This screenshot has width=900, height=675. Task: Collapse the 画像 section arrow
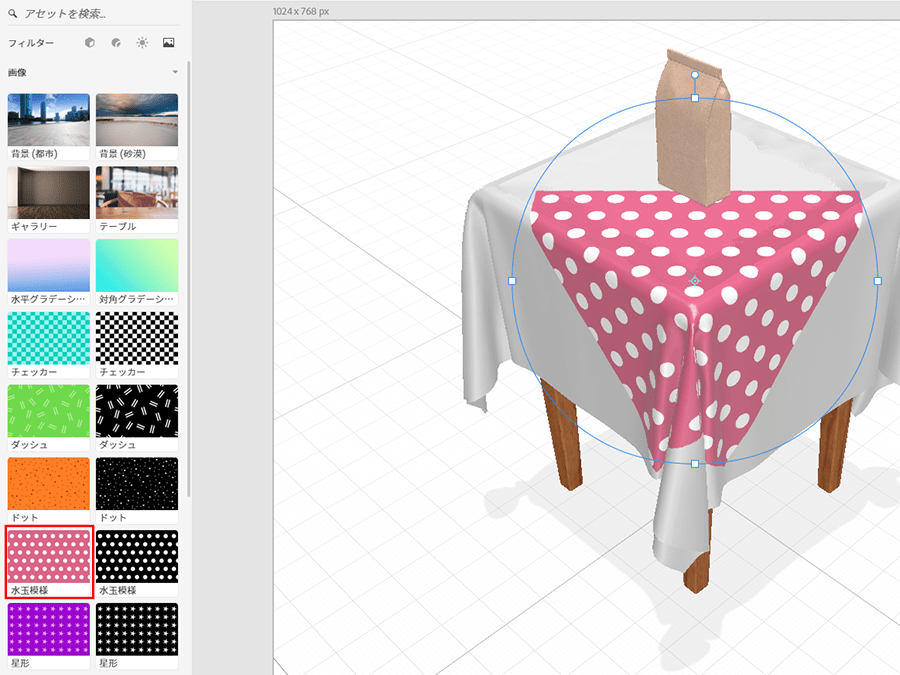175,72
